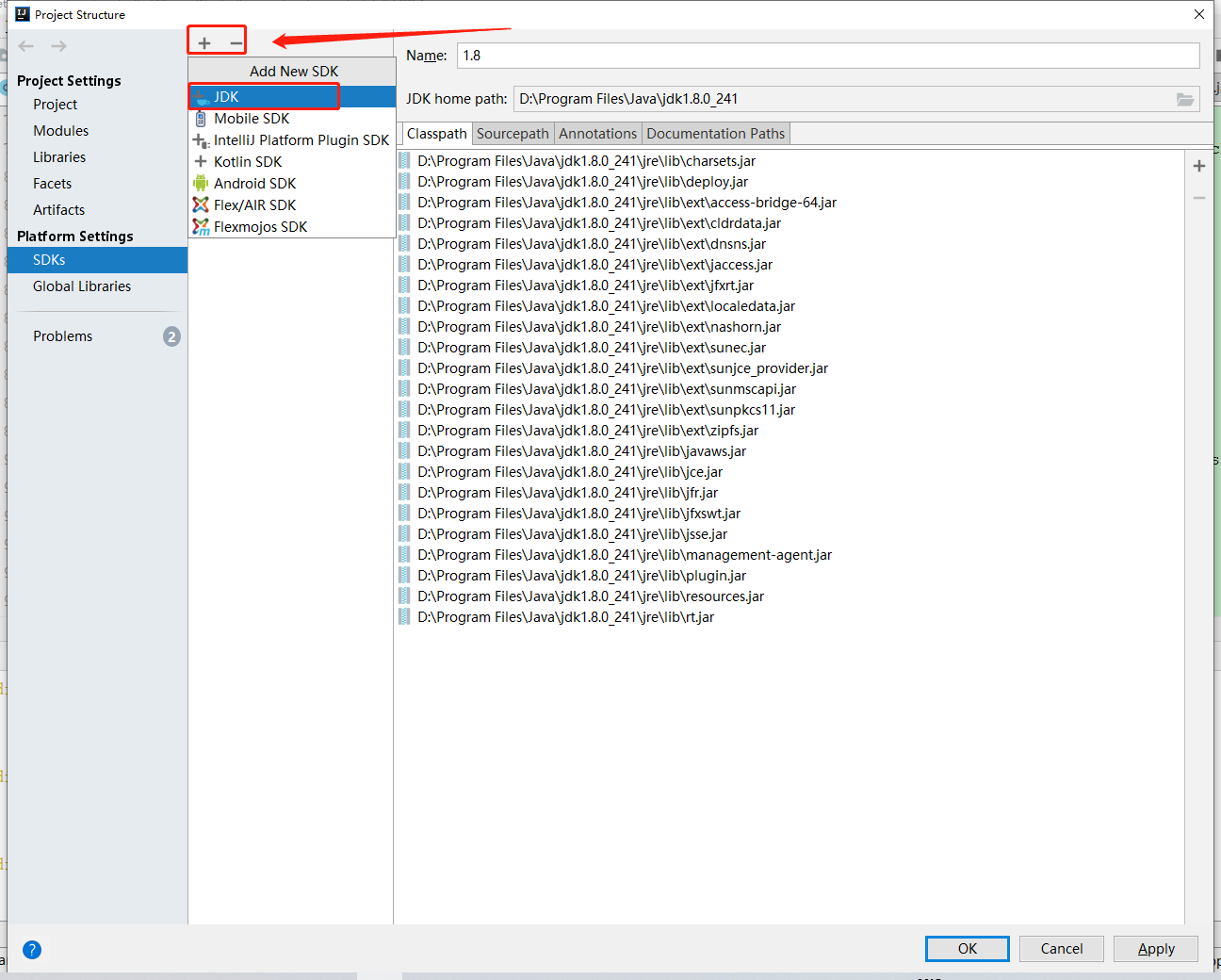Select javaws.jar classpath entry
This screenshot has height=980, width=1221.
(x=790, y=451)
